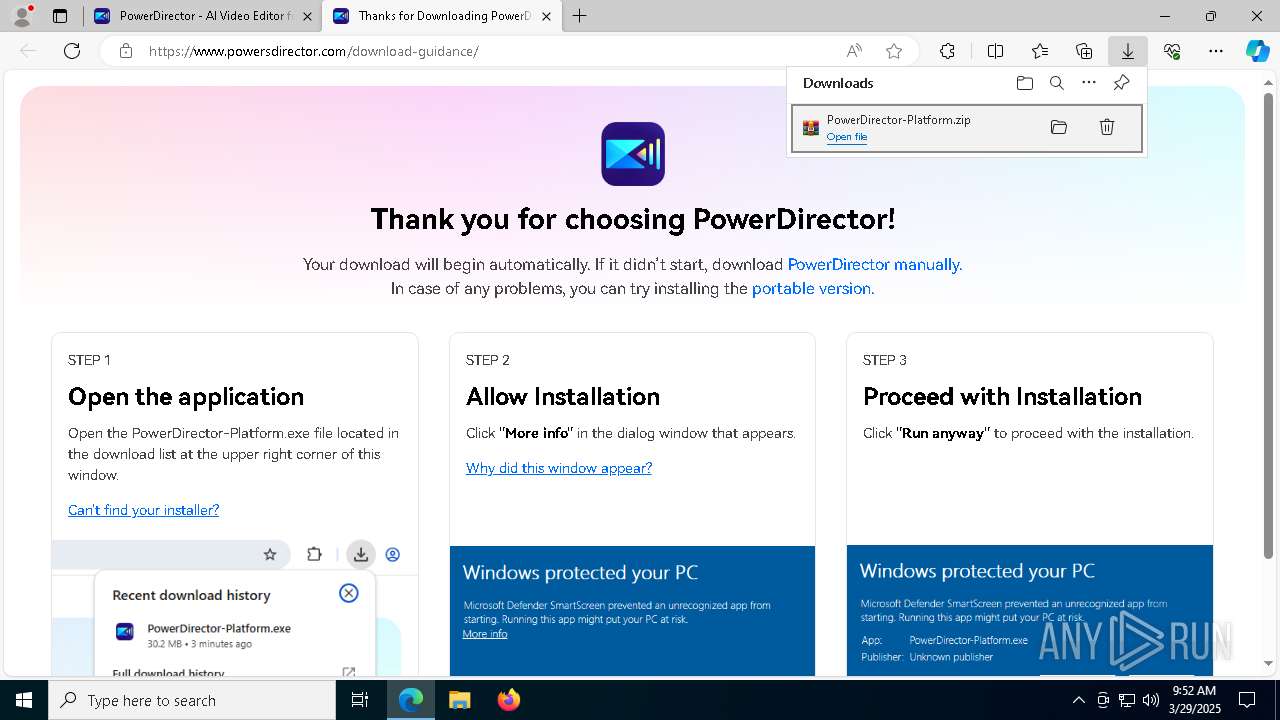Show hidden system tray icons
1280x720 pixels.
1078,700
